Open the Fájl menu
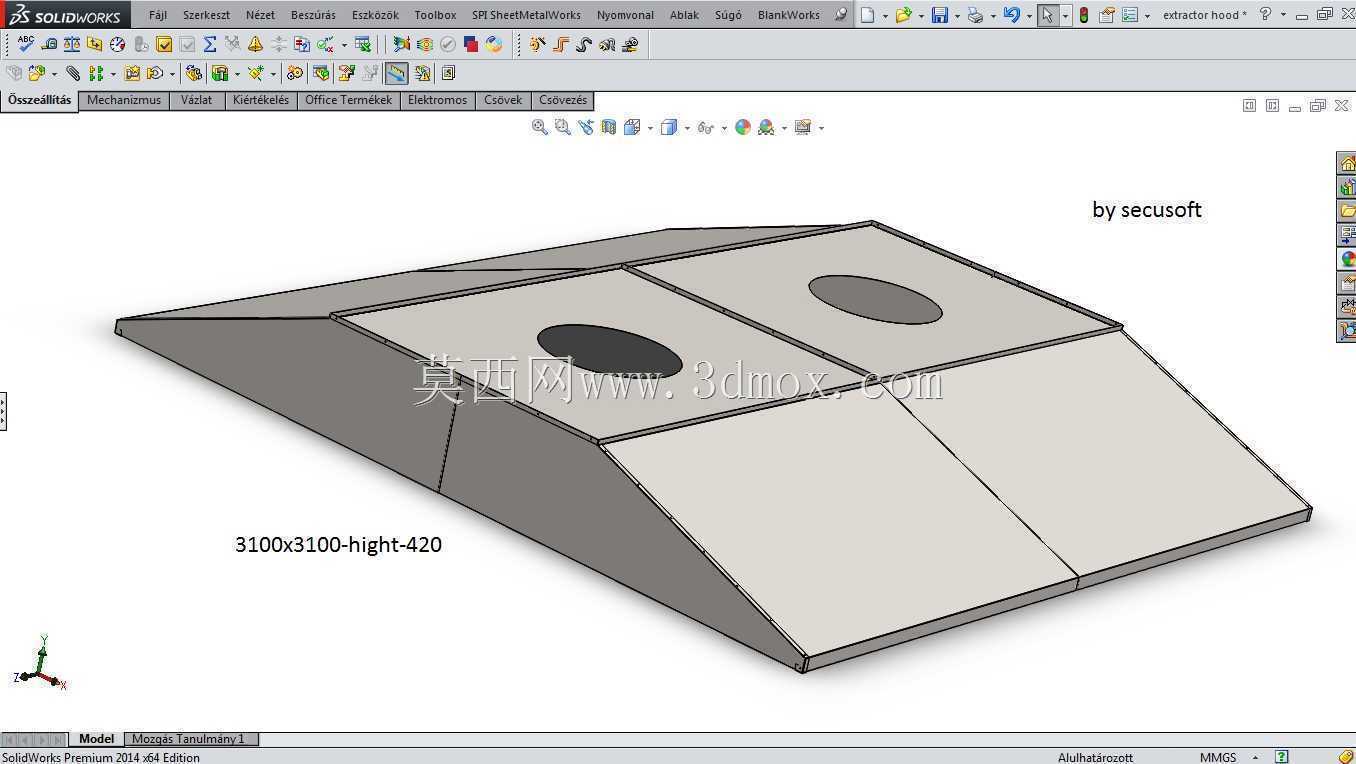 (158, 15)
